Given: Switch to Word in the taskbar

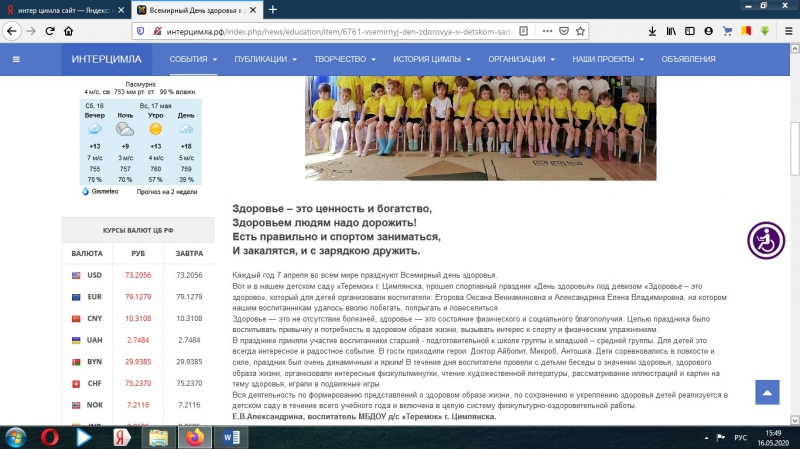Looking at the screenshot, I should (x=232, y=437).
